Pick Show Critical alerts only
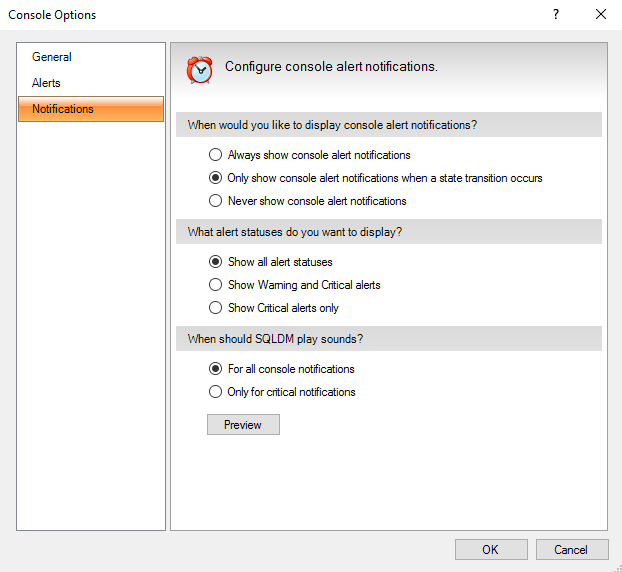 (x=215, y=308)
